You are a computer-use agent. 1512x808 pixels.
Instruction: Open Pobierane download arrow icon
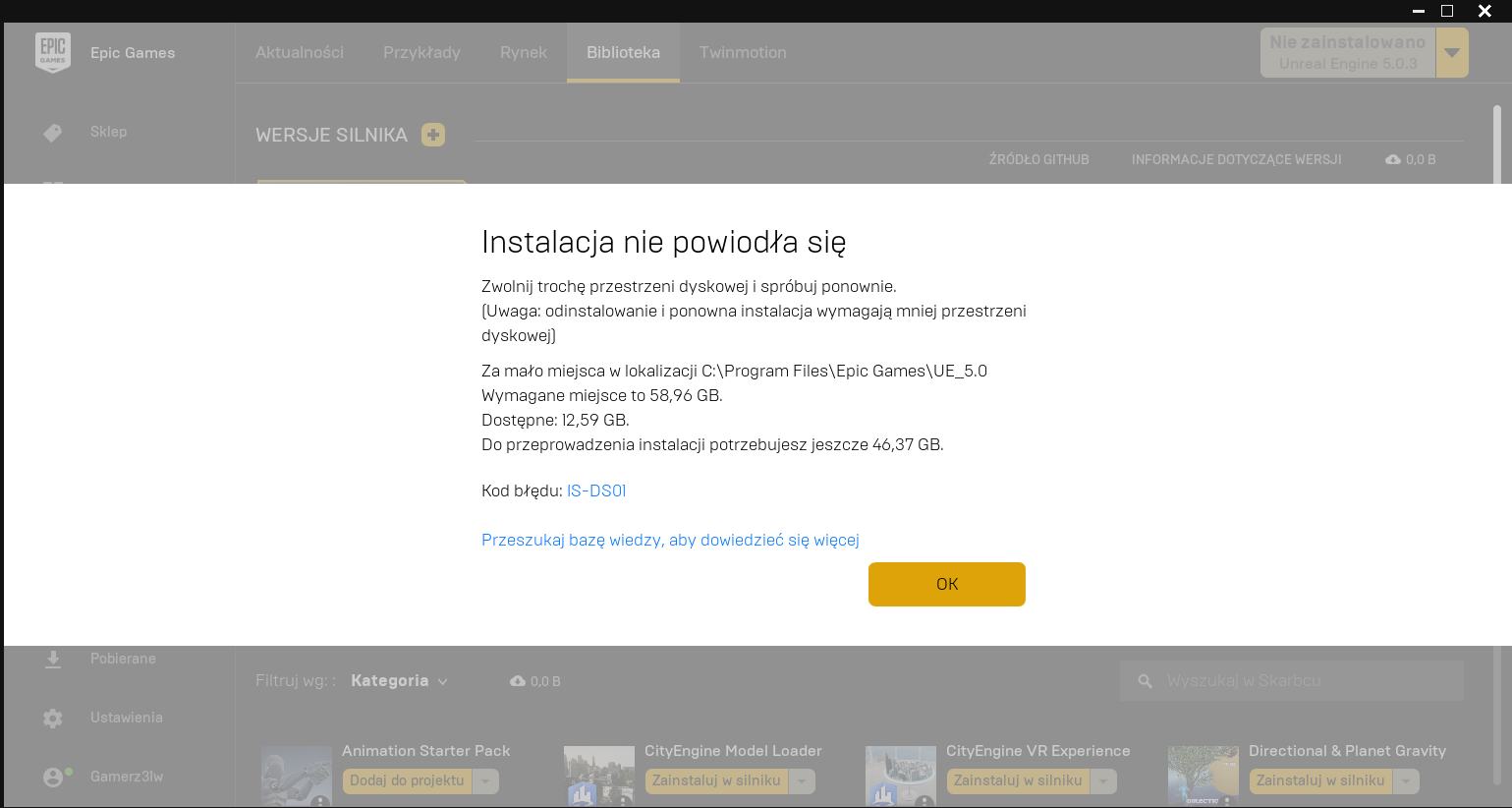(53, 659)
